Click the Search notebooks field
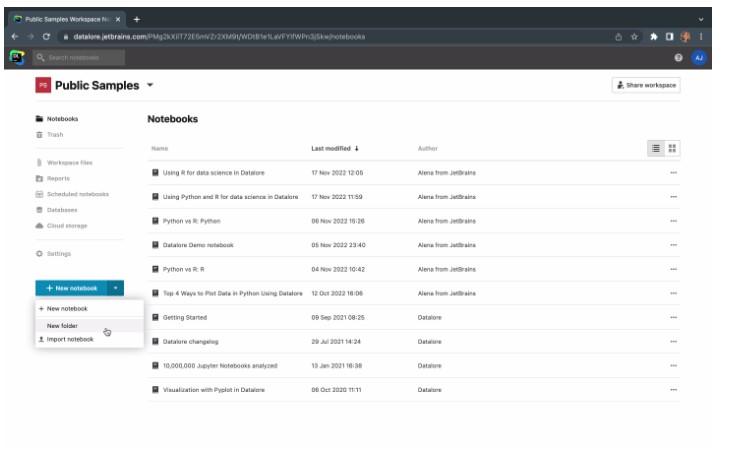Image resolution: width=733 pixels, height=462 pixels. [80, 57]
